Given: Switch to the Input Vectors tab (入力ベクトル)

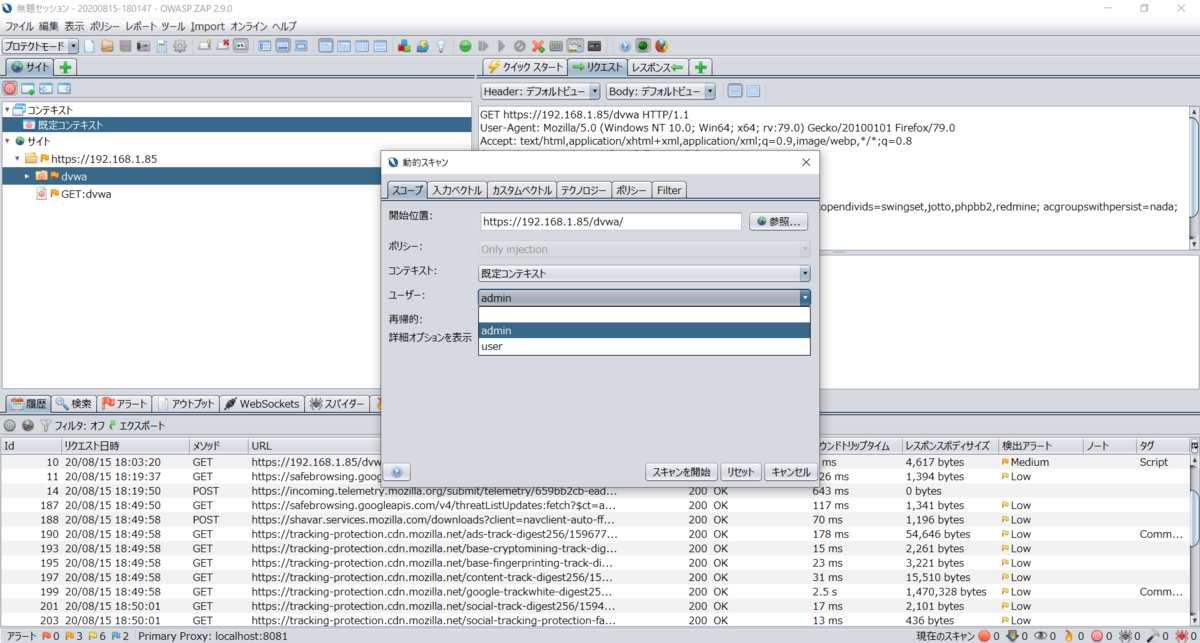Looking at the screenshot, I should [458, 190].
